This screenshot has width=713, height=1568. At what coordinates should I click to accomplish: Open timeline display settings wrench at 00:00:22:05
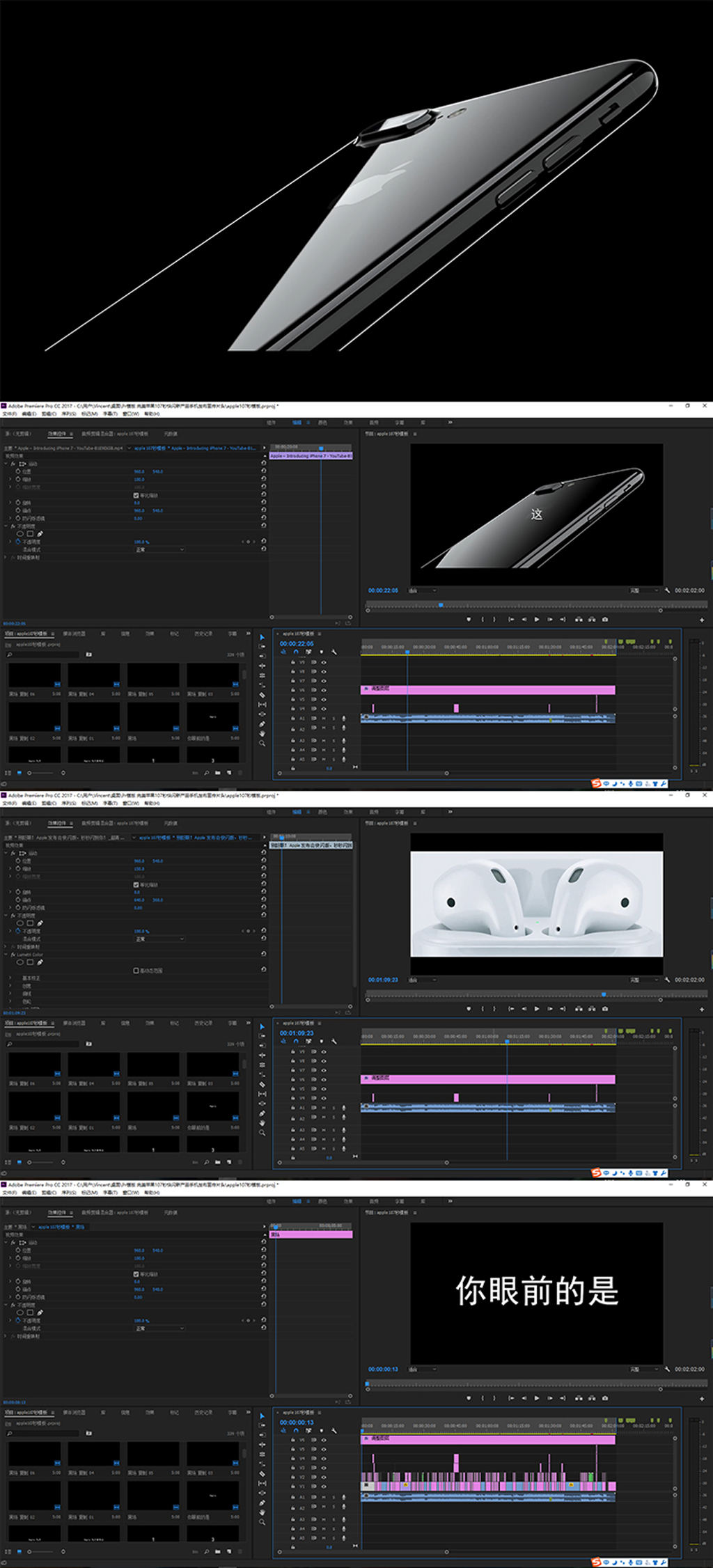click(x=334, y=652)
